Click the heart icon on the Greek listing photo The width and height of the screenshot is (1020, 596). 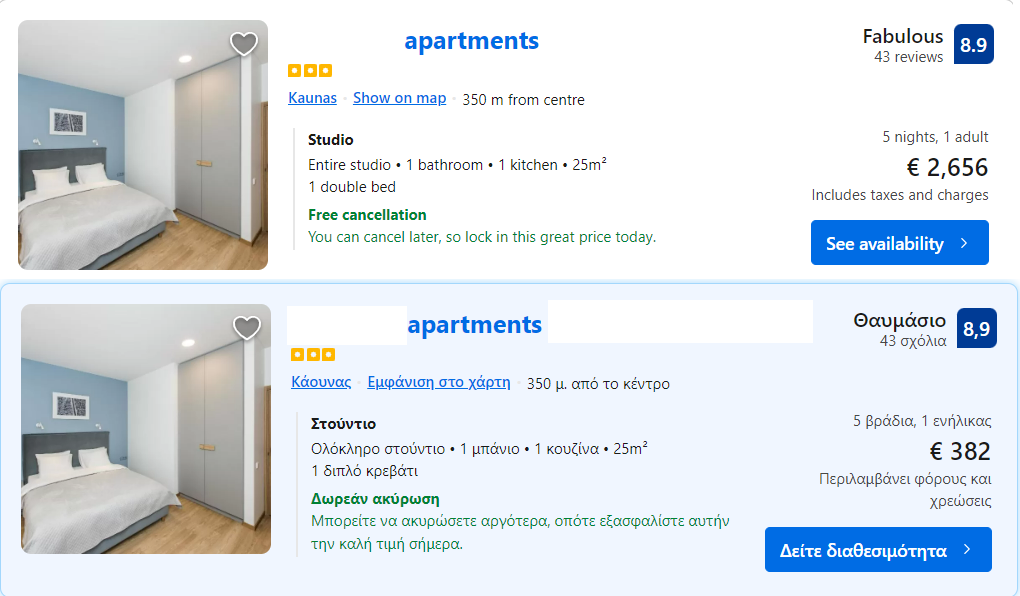click(246, 328)
